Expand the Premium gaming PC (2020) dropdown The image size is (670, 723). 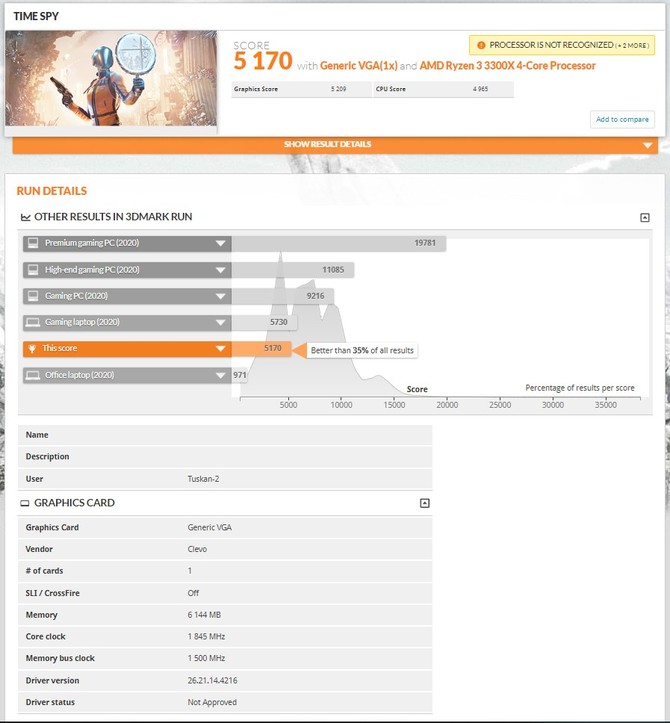point(220,243)
